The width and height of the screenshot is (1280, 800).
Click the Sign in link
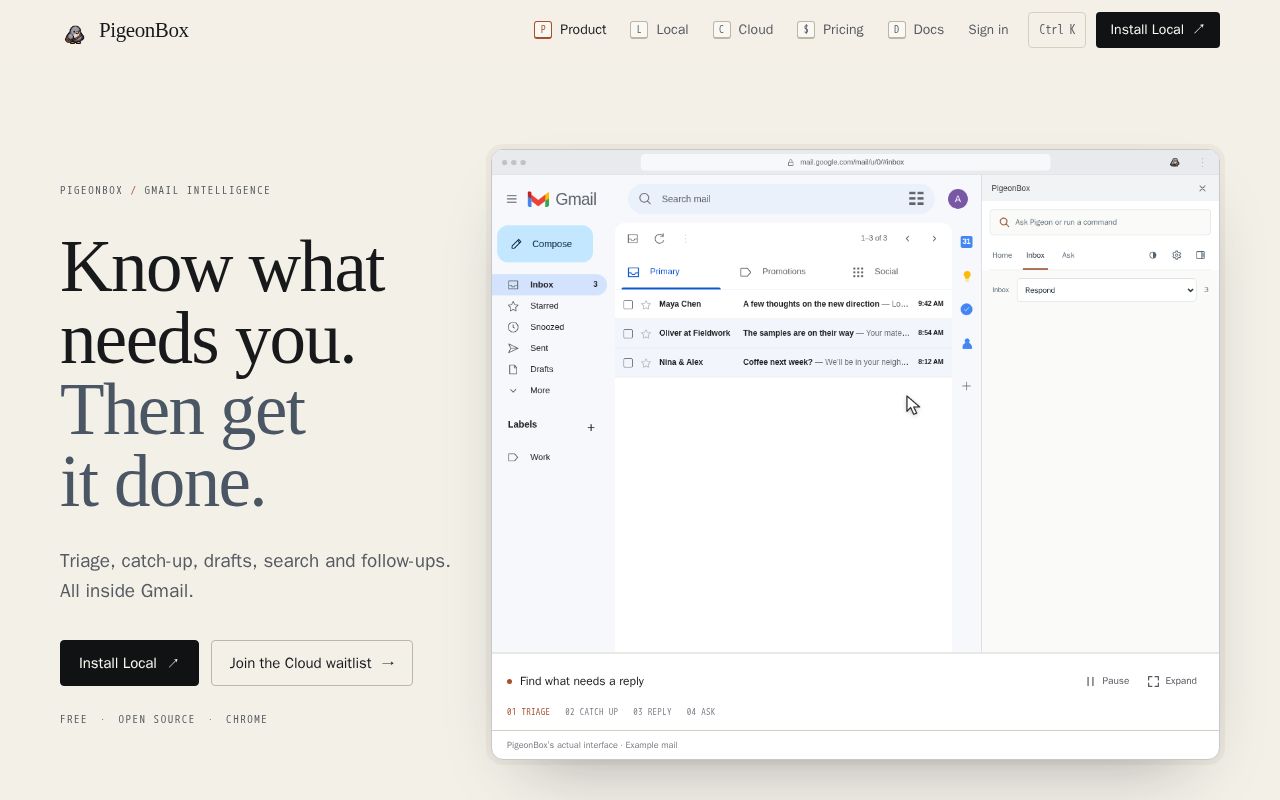click(x=988, y=30)
